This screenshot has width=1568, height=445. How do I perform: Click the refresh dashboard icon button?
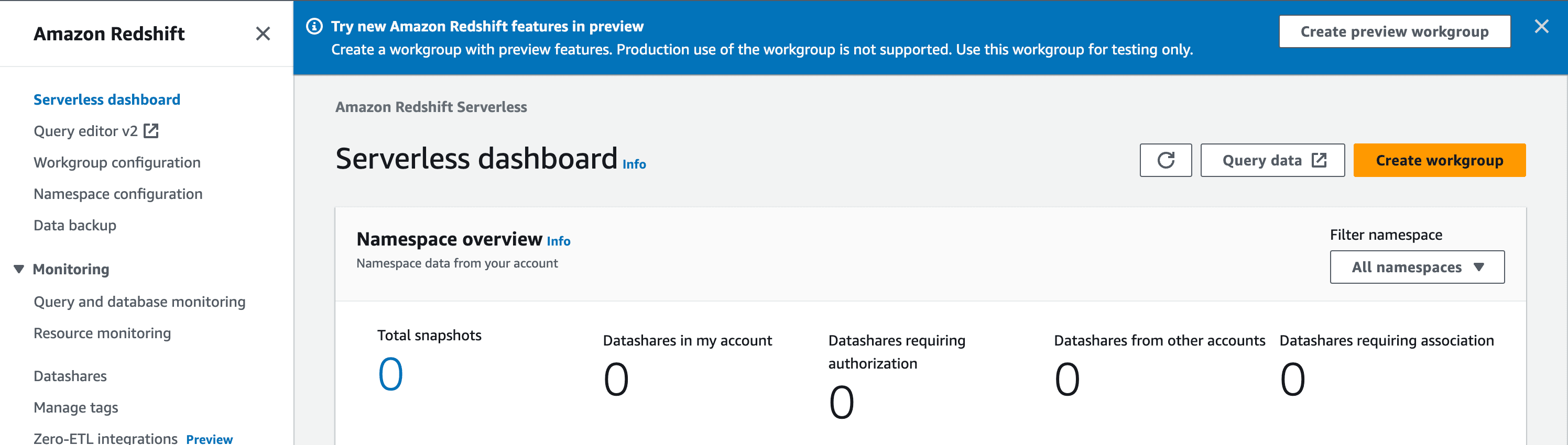pyautogui.click(x=1165, y=161)
